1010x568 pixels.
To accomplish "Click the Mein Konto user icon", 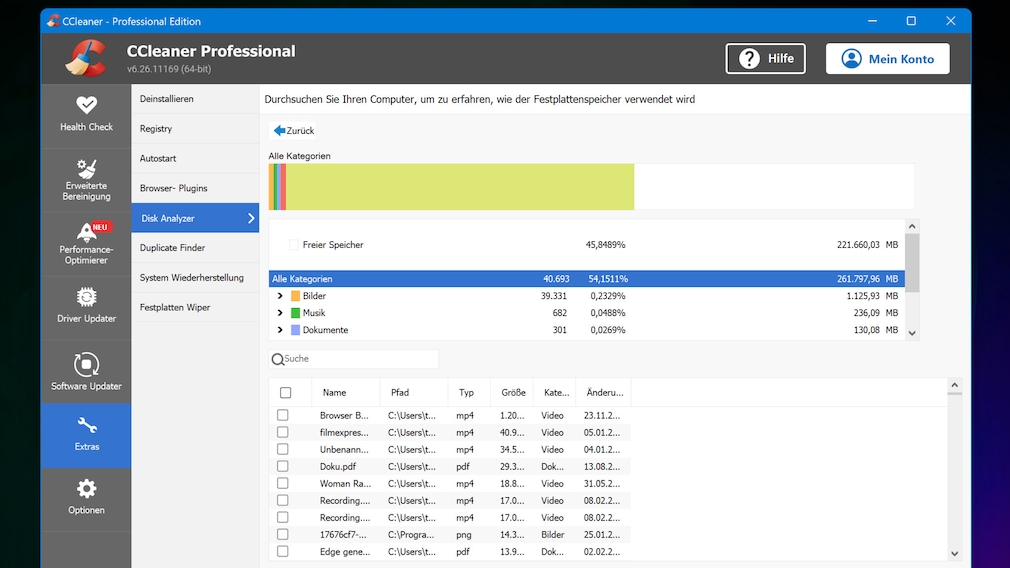I will (851, 59).
